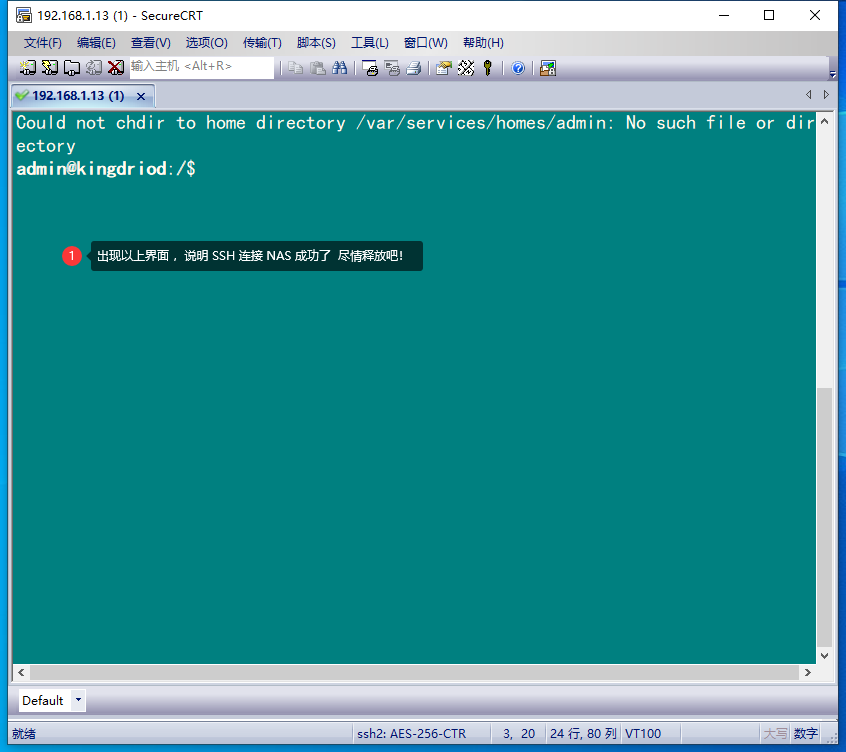Click the 输入主机 host input field
Viewport: 846px width, 752px height.
(x=201, y=67)
